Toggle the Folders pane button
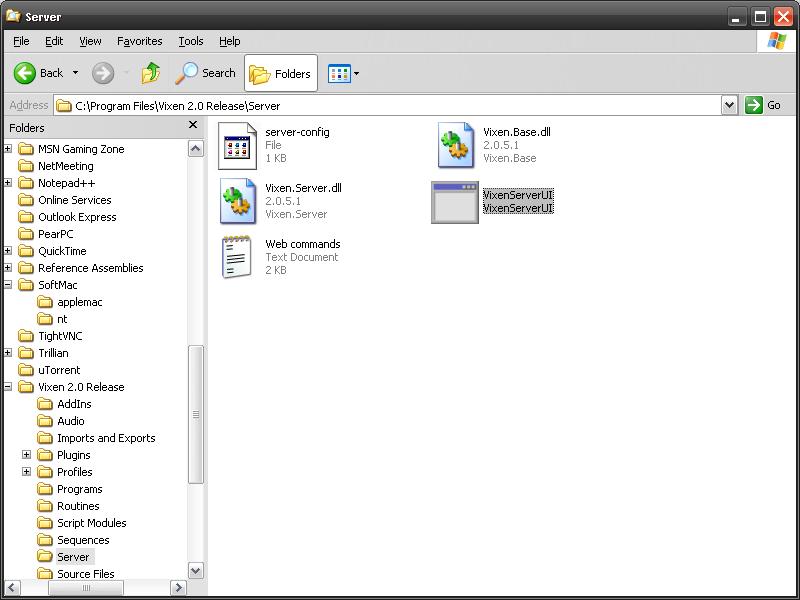The width and height of the screenshot is (800, 600). (x=281, y=73)
